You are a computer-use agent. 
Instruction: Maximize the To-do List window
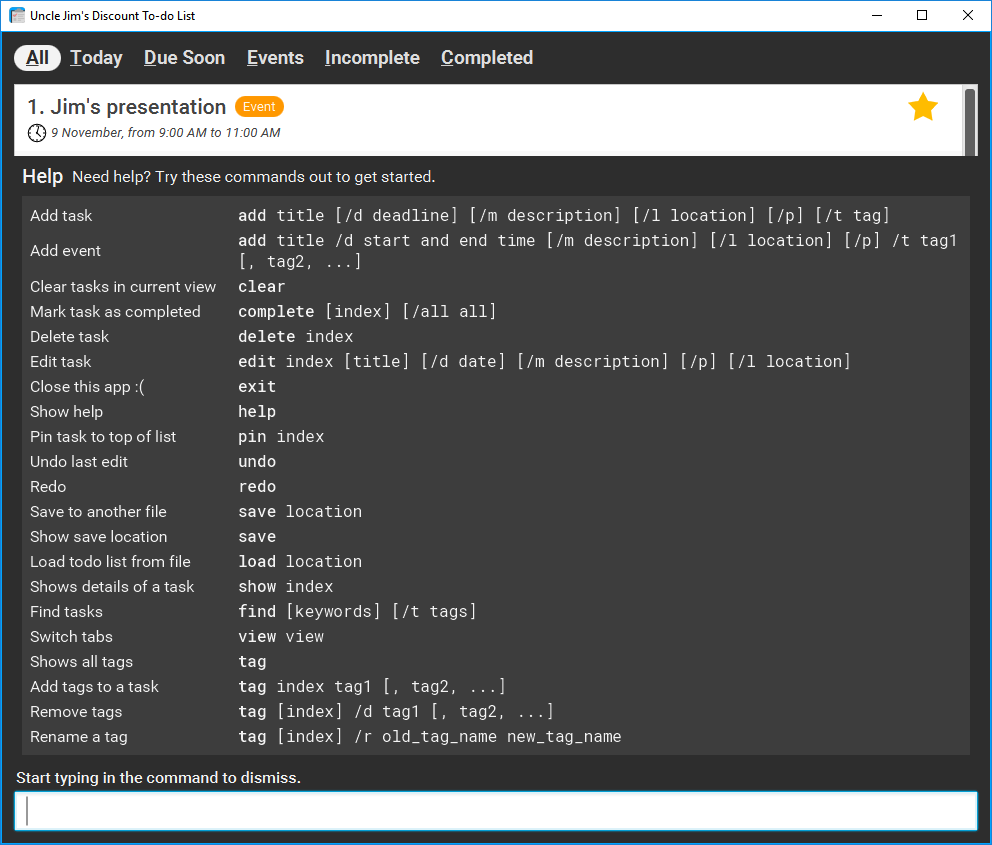click(x=922, y=15)
